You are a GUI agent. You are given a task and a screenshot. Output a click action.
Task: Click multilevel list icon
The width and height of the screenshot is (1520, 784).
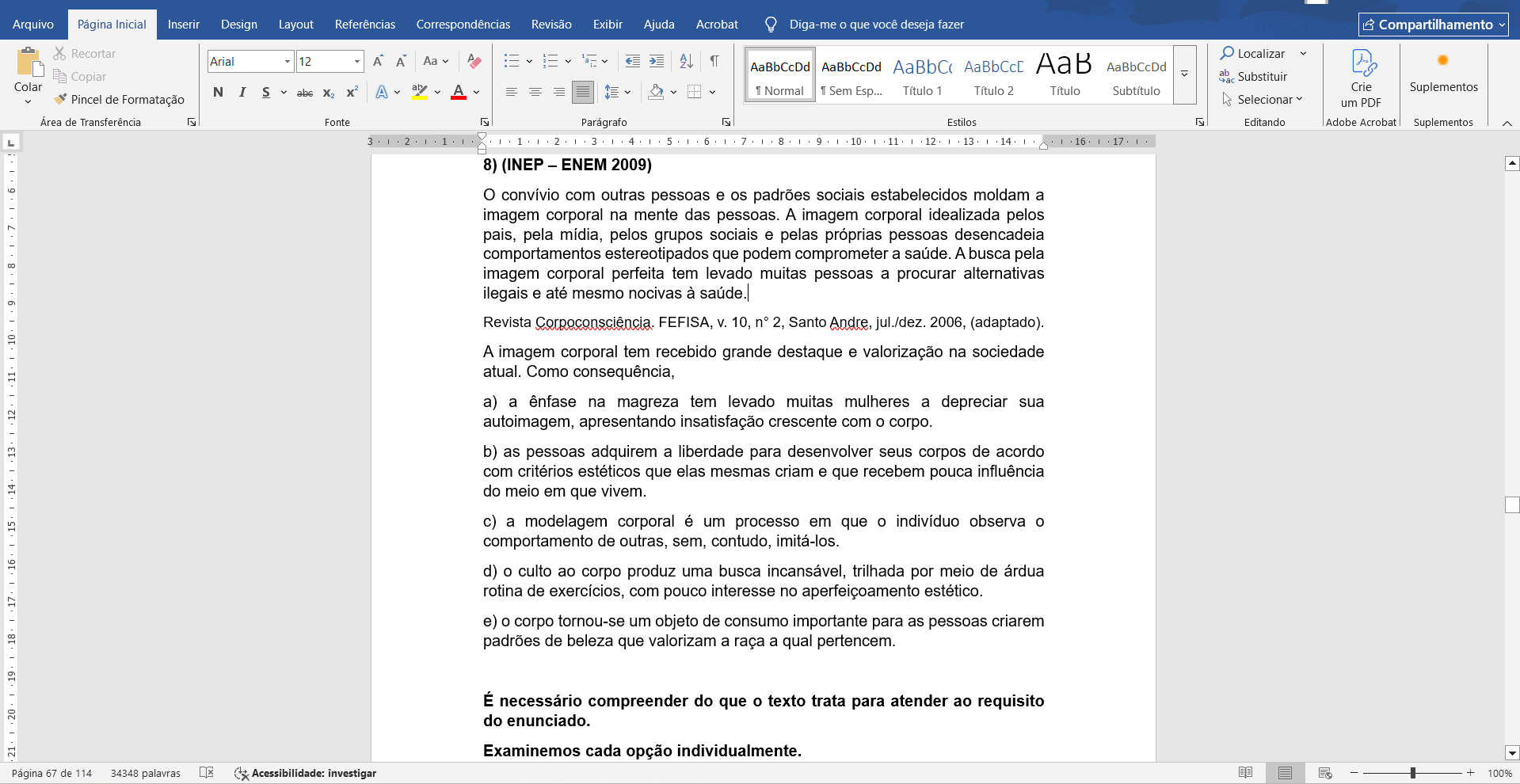coord(589,61)
